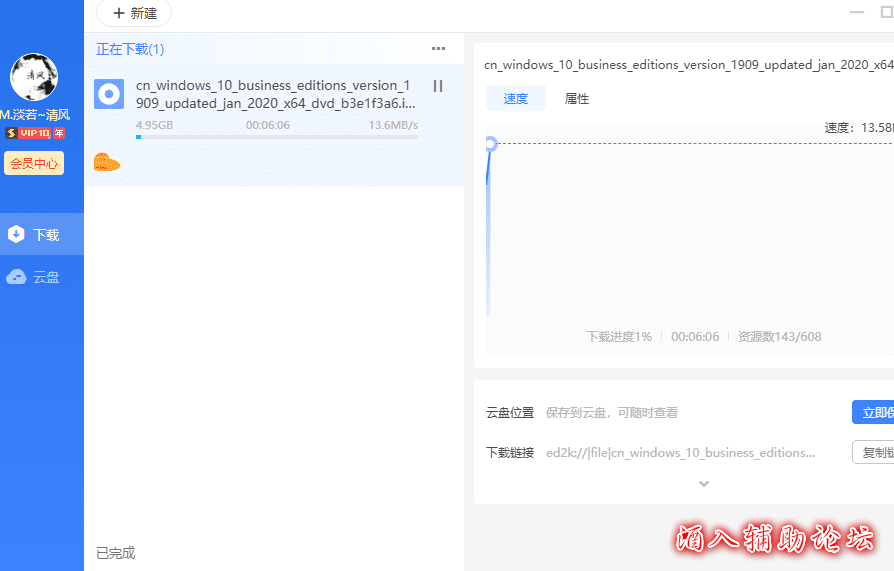Image resolution: width=894 pixels, height=571 pixels.
Task: Open the three-dot more options menu
Action: pyautogui.click(x=438, y=49)
